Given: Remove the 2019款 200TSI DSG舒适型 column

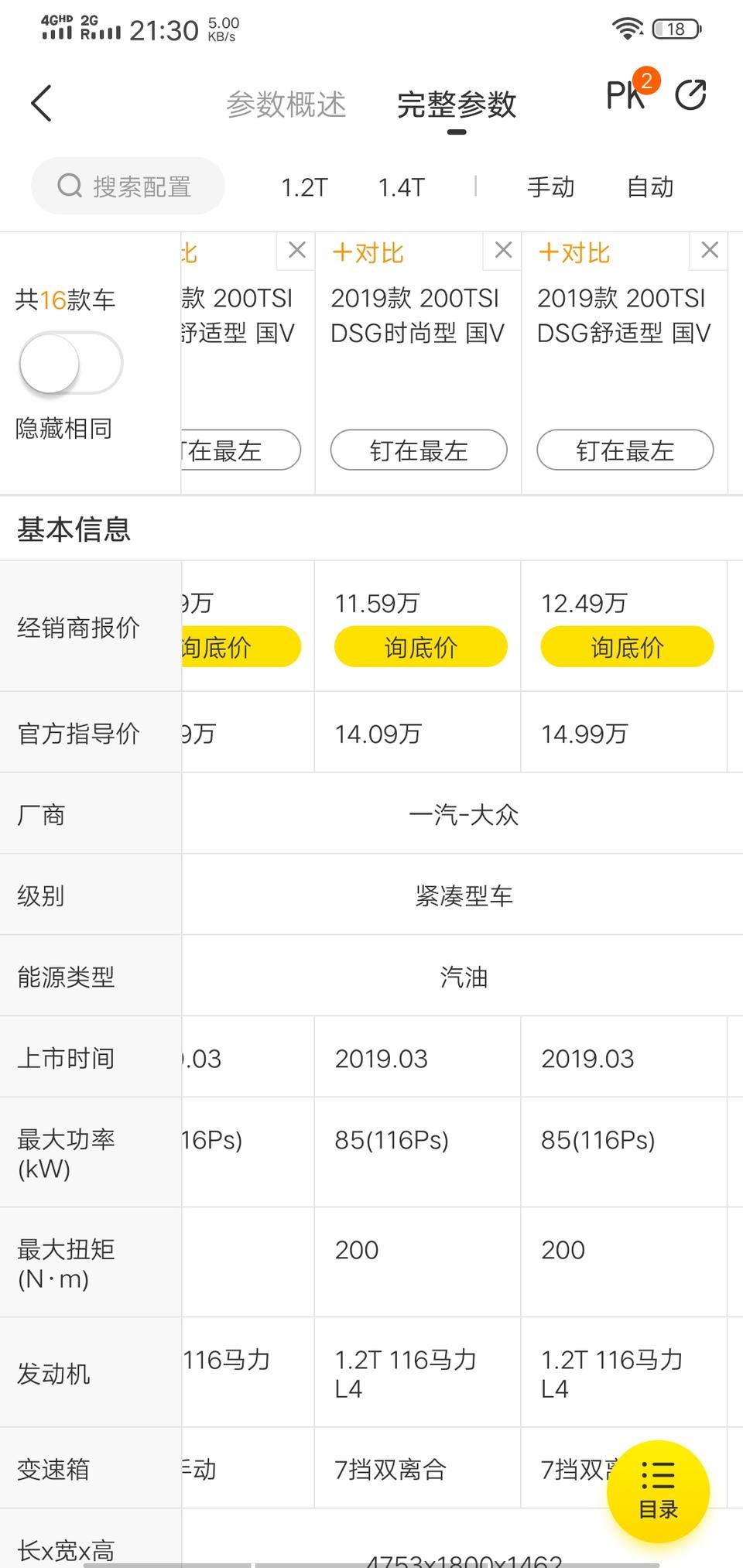Looking at the screenshot, I should [710, 250].
